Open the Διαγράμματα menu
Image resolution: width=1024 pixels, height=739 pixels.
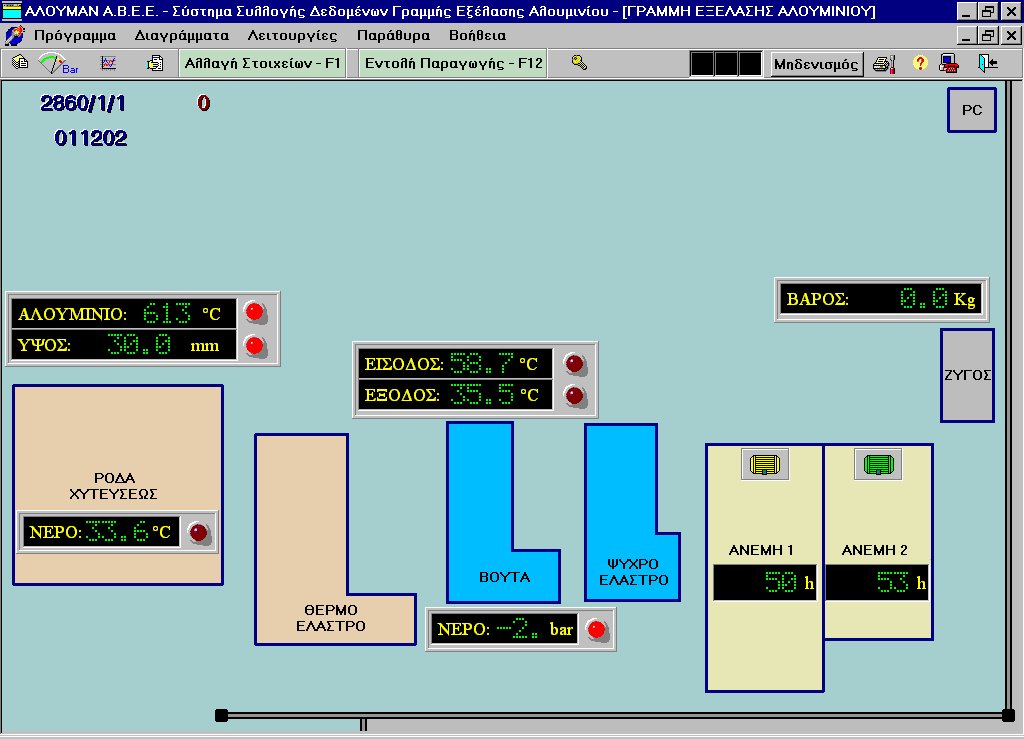click(x=182, y=35)
